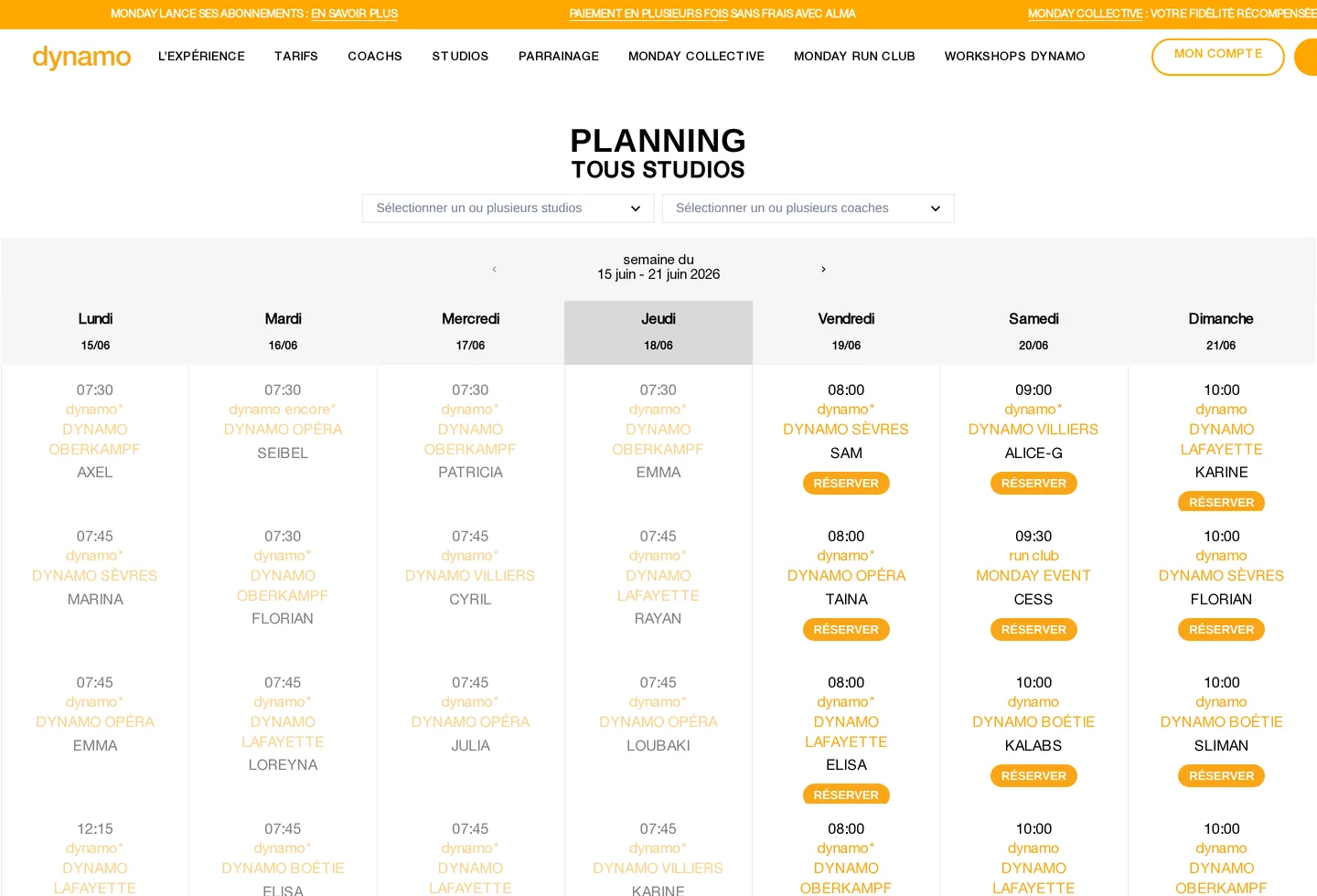The image size is (1317, 896).
Task: Go to the previous week
Action: tap(494, 269)
